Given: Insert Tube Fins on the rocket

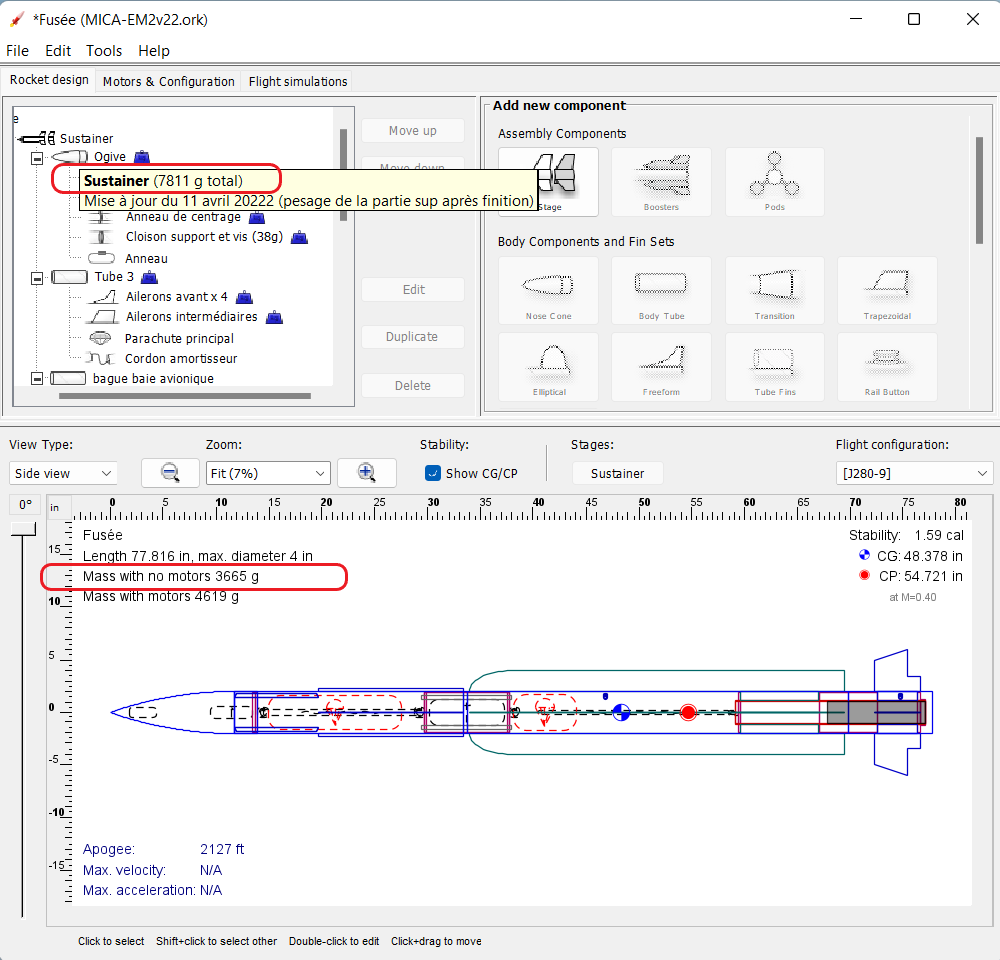Looking at the screenshot, I should point(774,367).
